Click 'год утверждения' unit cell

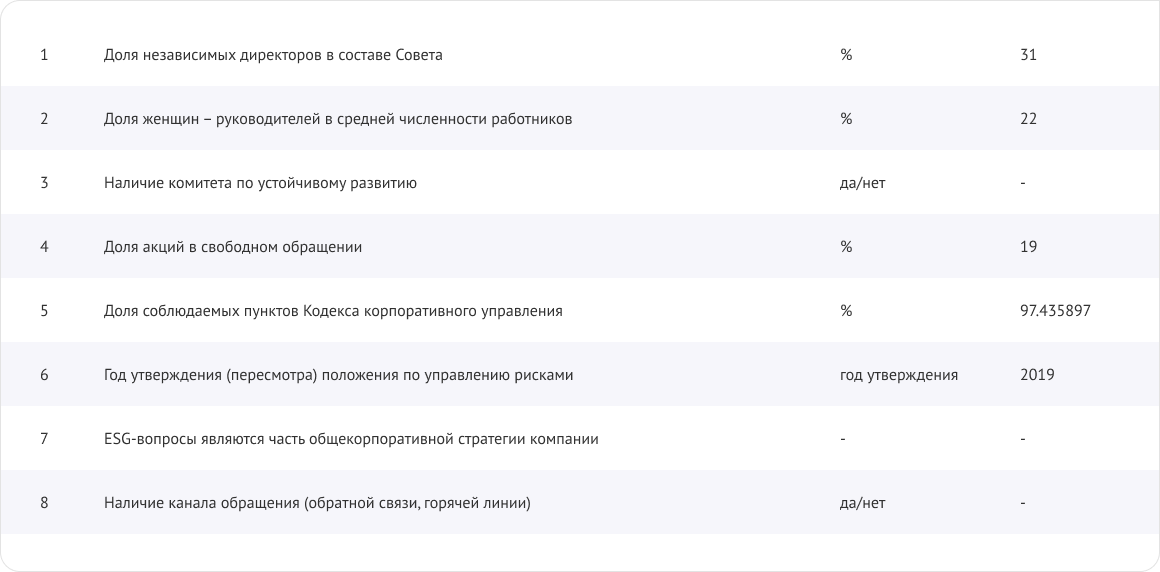pyautogui.click(x=899, y=375)
